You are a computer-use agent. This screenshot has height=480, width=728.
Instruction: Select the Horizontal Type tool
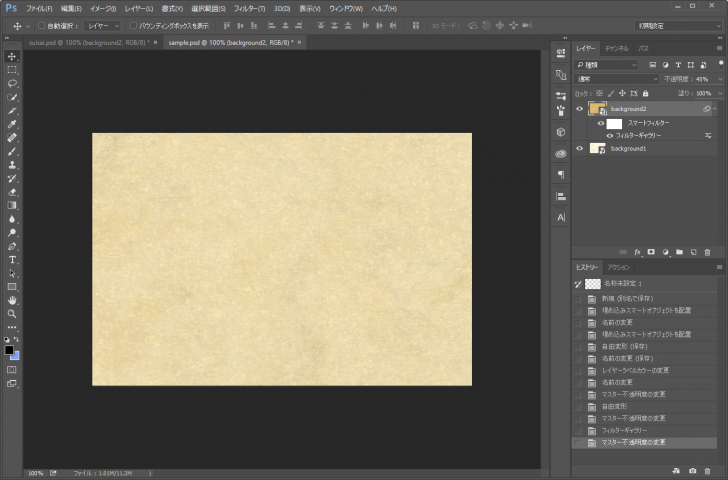[x=12, y=259]
